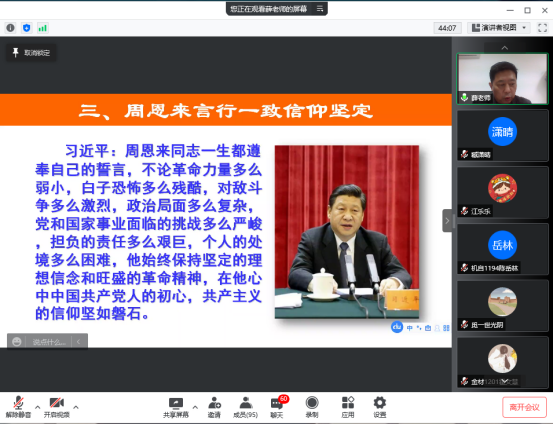The width and height of the screenshot is (553, 424).
Task: Select the 薛老师 video thumbnail
Action: [503, 79]
